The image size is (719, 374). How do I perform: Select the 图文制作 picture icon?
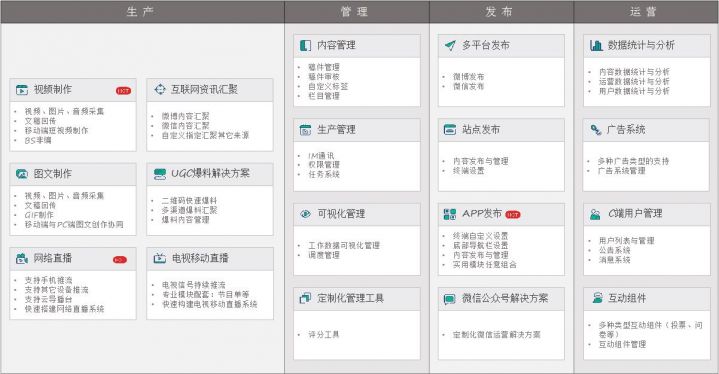tap(22, 174)
